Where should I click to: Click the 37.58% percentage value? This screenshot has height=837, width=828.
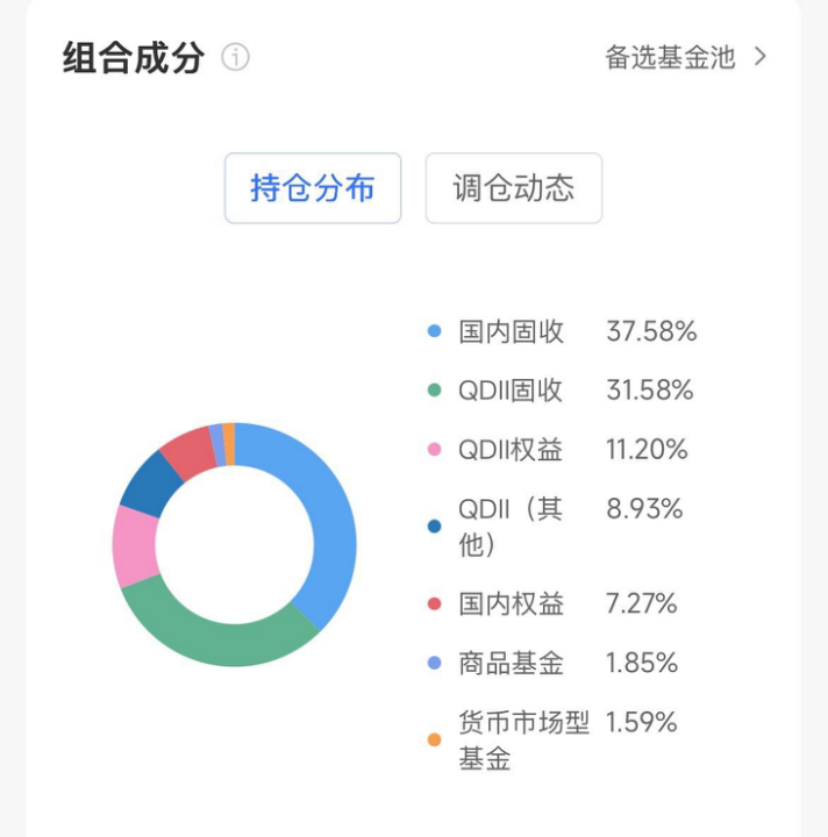[651, 332]
